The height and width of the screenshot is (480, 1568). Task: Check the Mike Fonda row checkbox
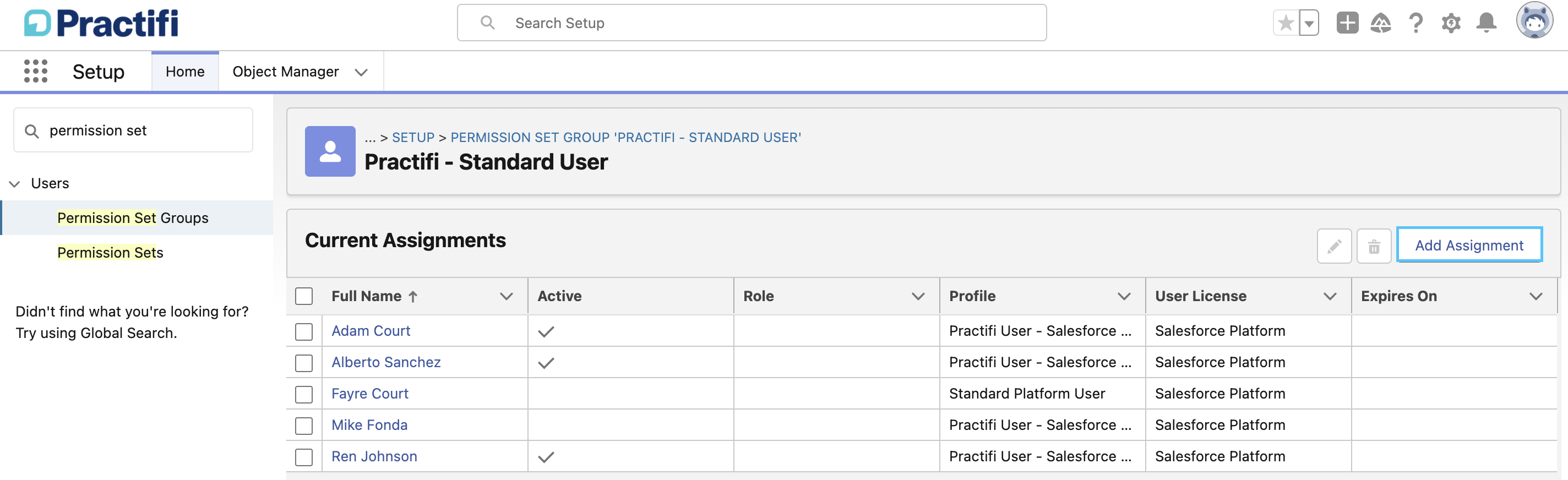[304, 426]
